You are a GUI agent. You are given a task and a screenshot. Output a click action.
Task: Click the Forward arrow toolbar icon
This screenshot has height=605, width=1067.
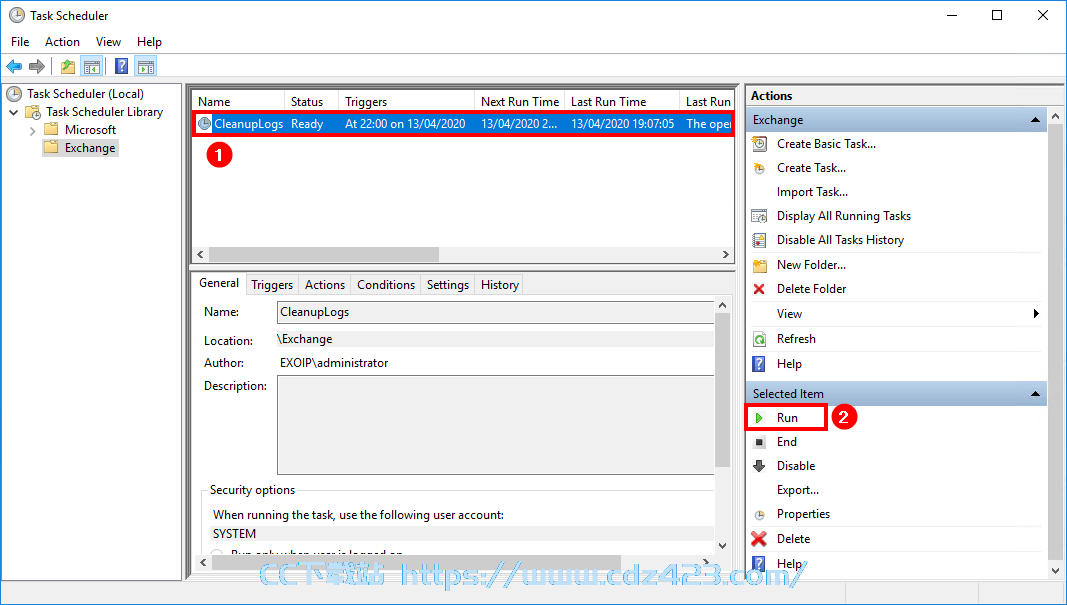click(x=37, y=66)
